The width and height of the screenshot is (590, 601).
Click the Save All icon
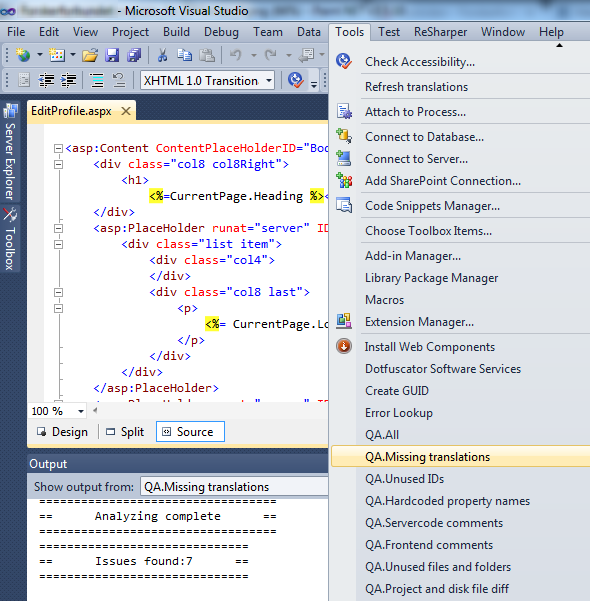tap(134, 56)
